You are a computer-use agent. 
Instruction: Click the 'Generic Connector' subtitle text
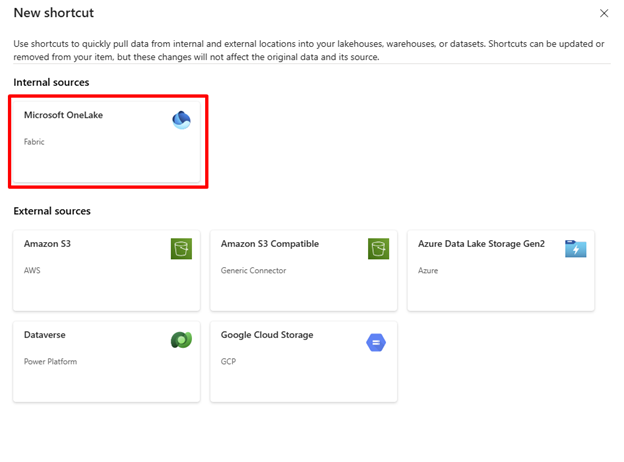pos(254,270)
